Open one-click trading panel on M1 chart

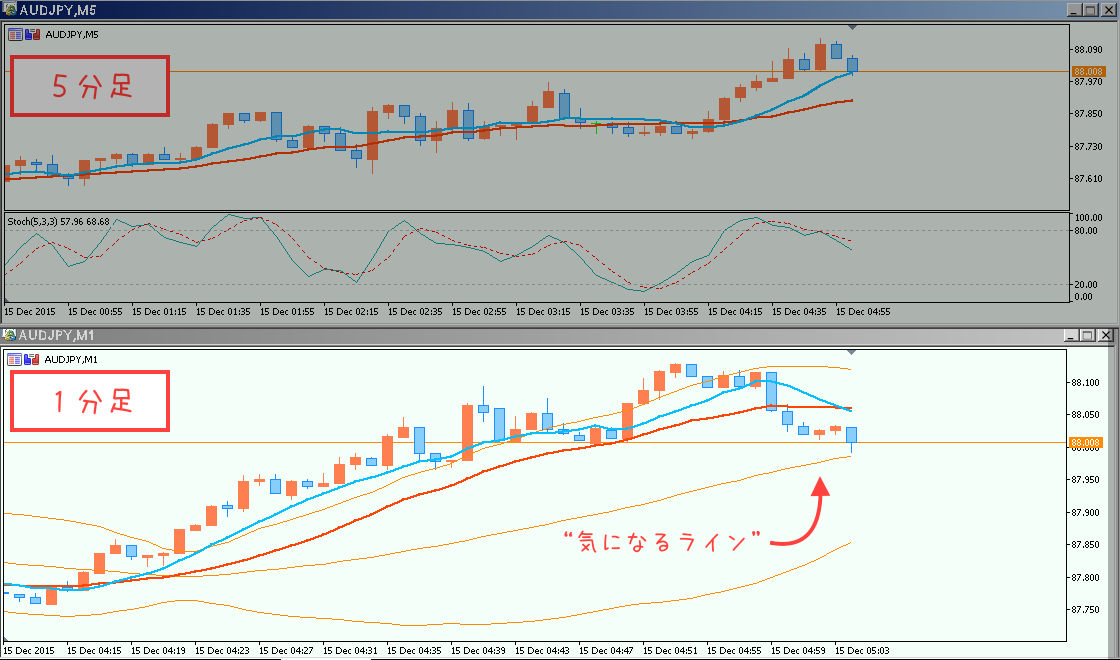coord(16,359)
